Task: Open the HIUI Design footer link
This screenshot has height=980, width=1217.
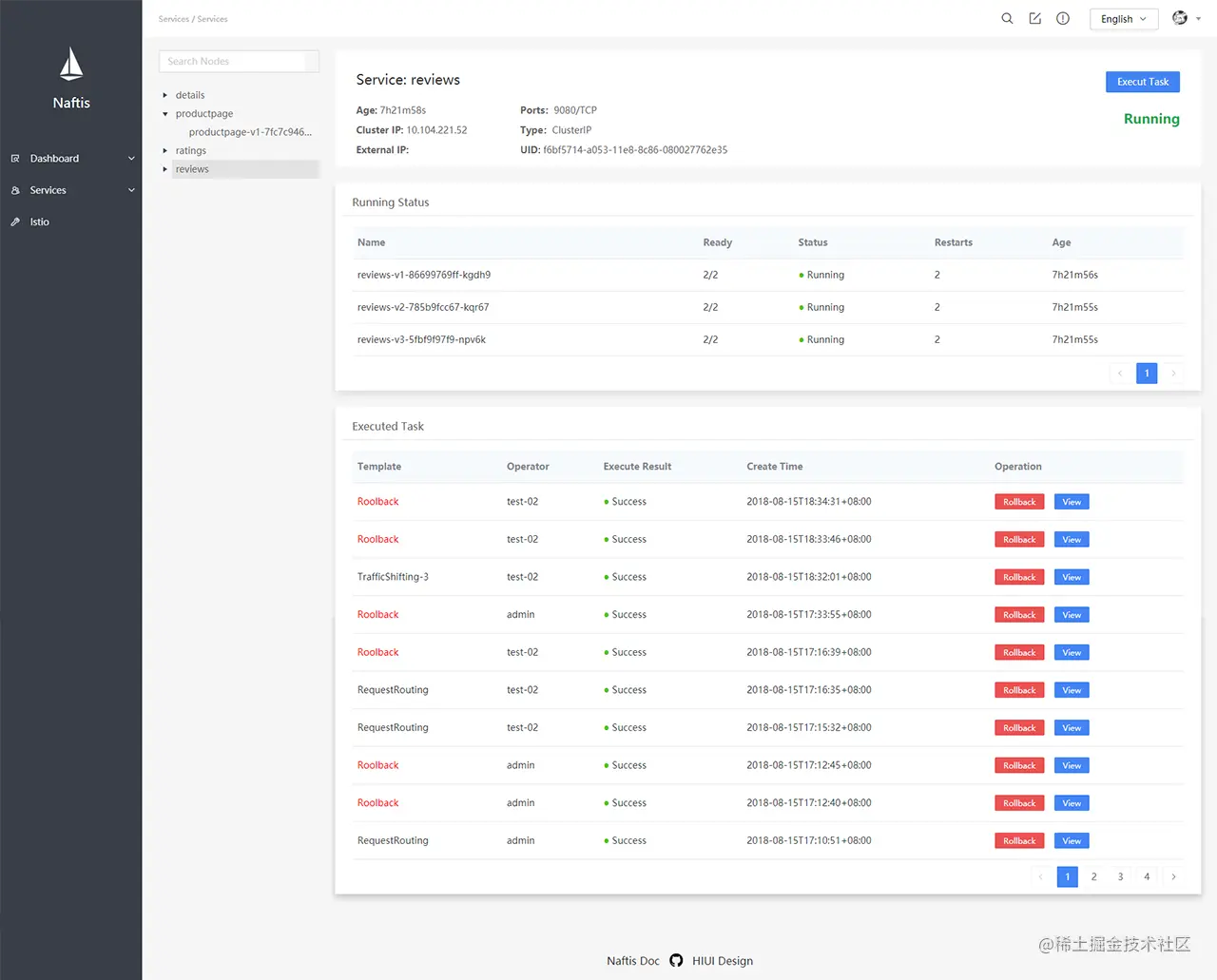Action: [723, 961]
